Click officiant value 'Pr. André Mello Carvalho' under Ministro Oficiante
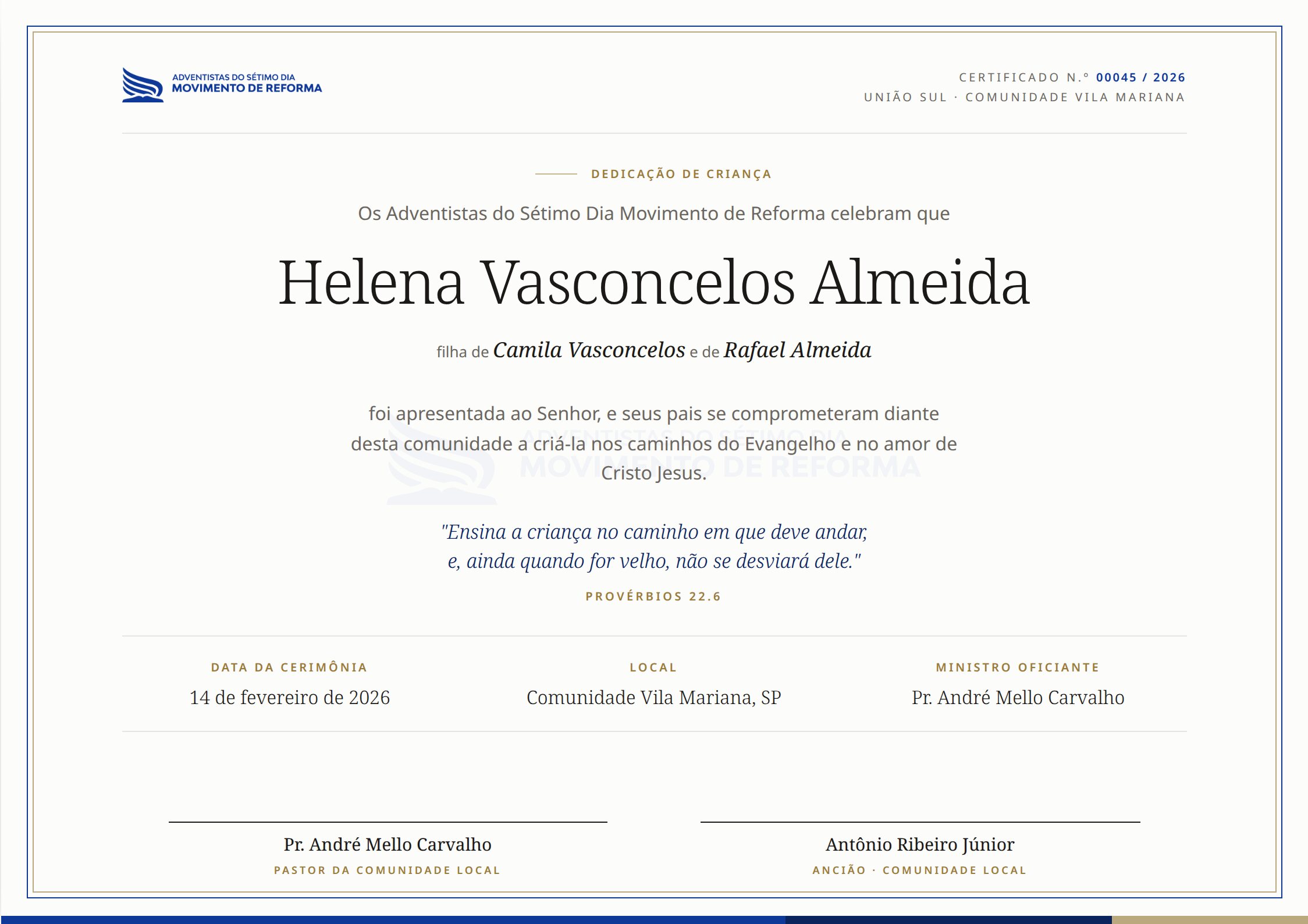The image size is (1308, 924). click(1018, 698)
